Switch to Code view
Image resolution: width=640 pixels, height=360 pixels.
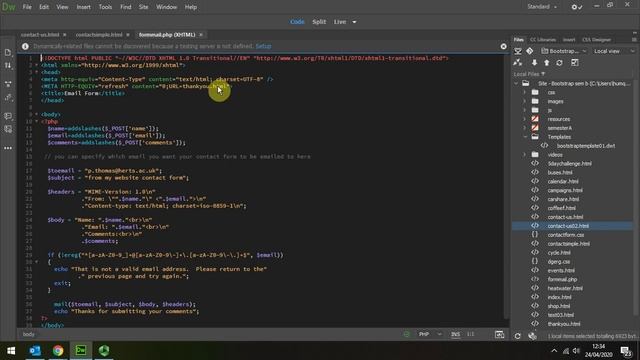pyautogui.click(x=297, y=22)
